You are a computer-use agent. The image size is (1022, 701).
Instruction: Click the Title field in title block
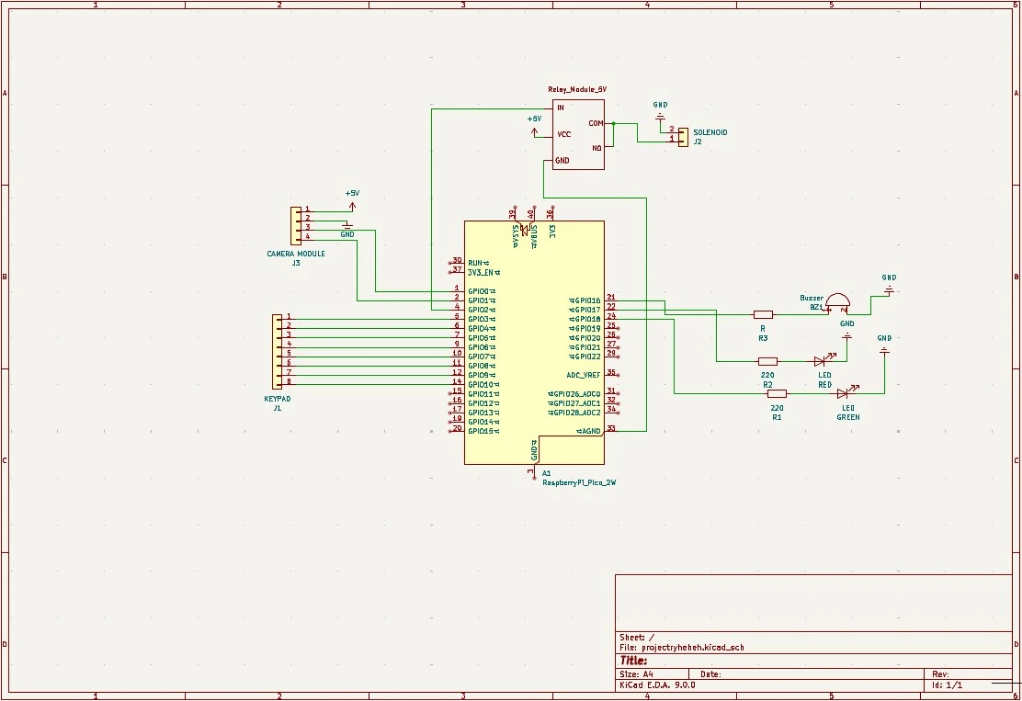(813, 661)
